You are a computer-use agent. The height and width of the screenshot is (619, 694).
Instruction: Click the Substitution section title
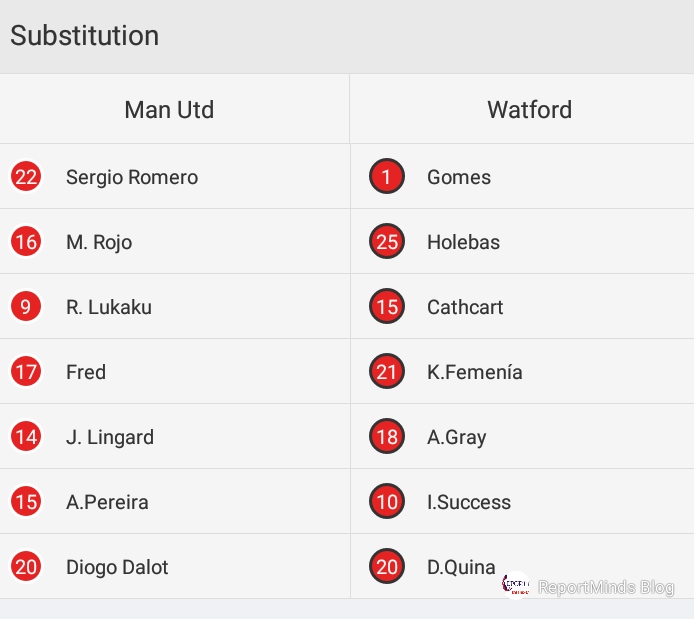tap(85, 35)
